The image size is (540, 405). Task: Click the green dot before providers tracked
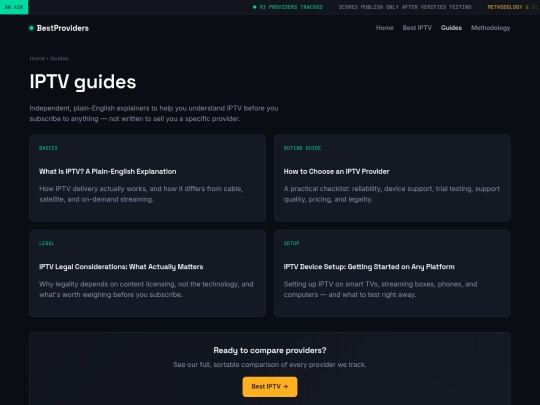click(255, 7)
